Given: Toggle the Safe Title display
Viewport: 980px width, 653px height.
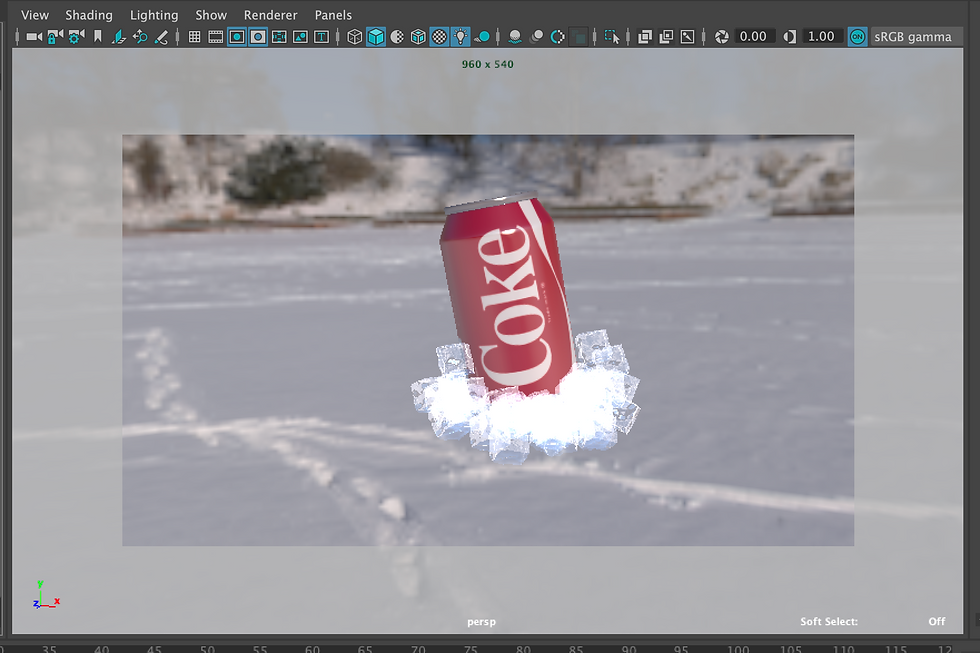Looking at the screenshot, I should tap(322, 37).
